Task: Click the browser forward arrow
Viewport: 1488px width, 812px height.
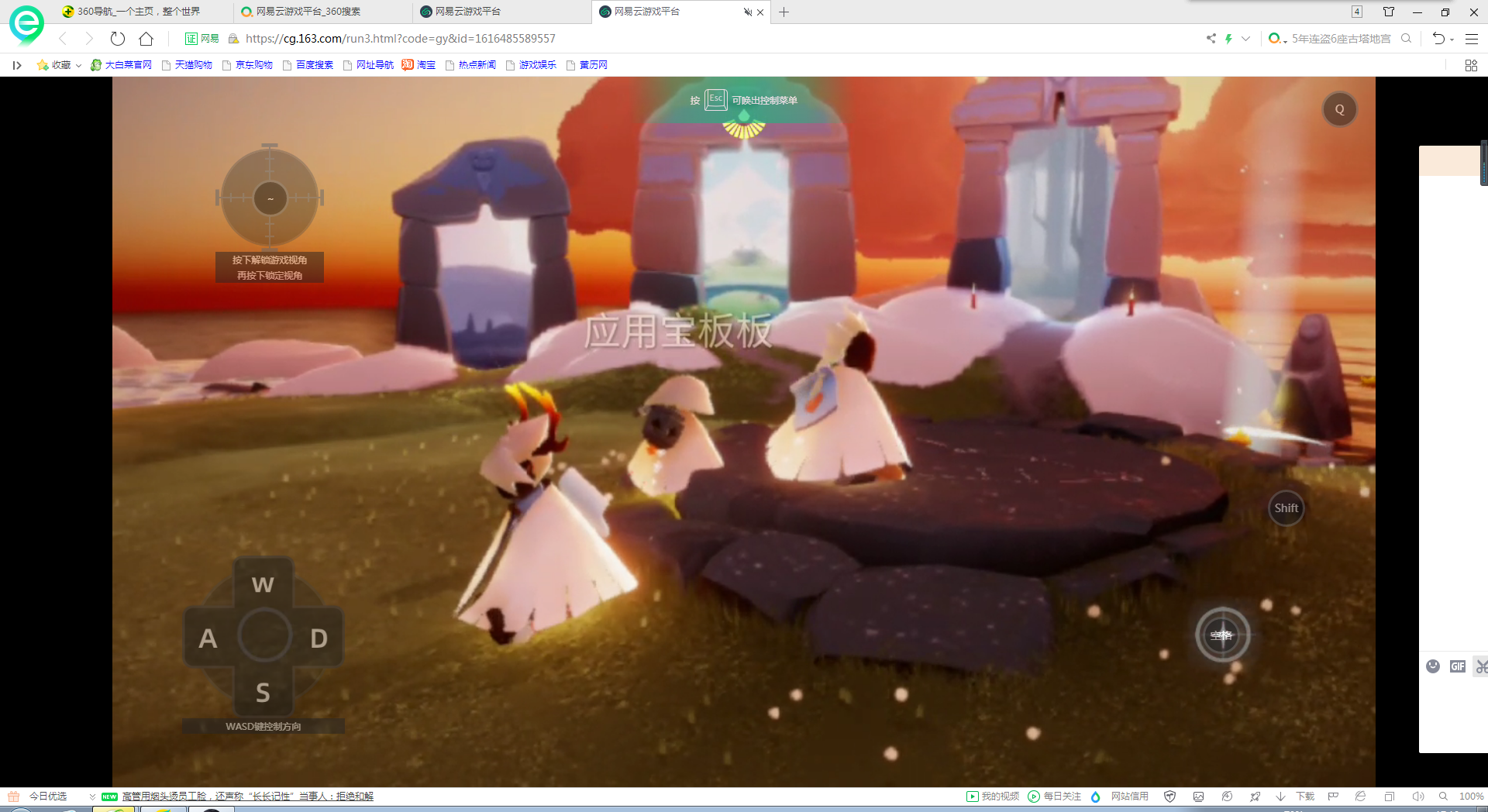Action: [89, 39]
